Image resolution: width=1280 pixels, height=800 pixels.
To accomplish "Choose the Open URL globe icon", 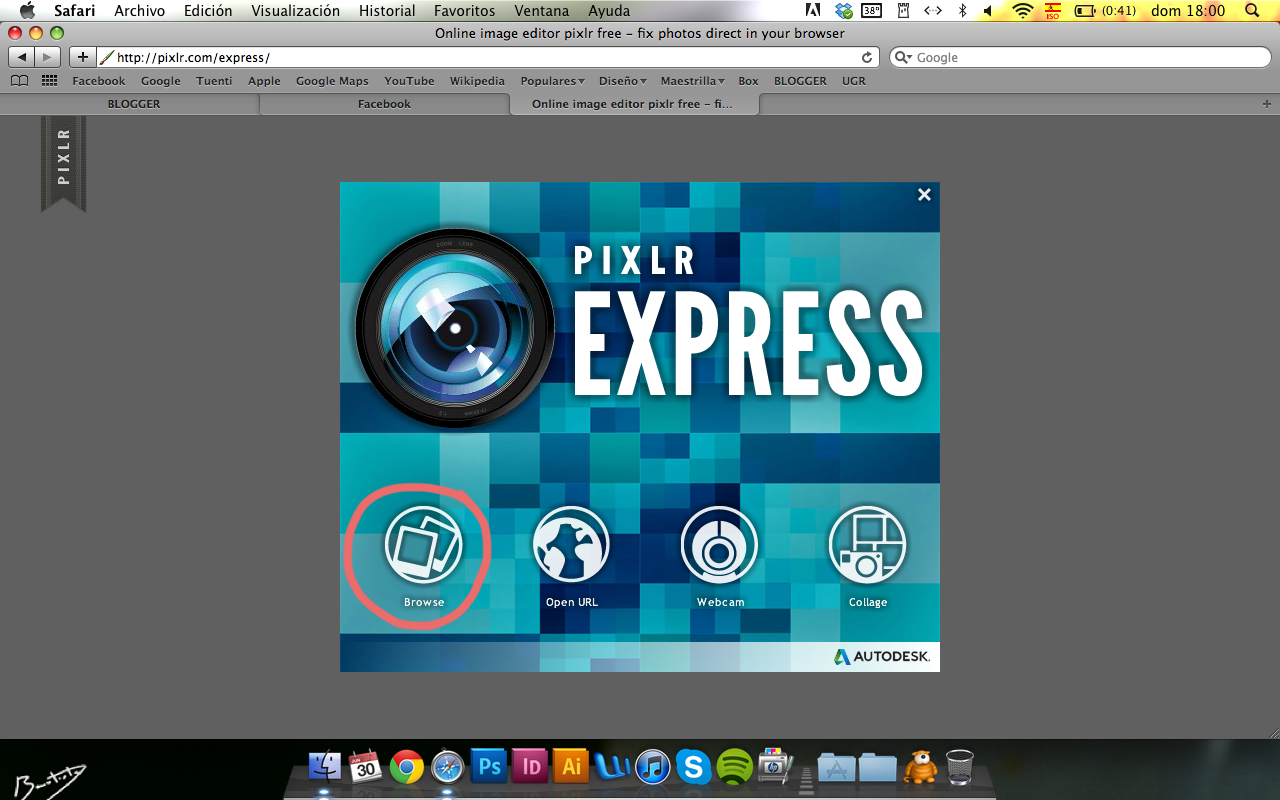I will [x=571, y=546].
